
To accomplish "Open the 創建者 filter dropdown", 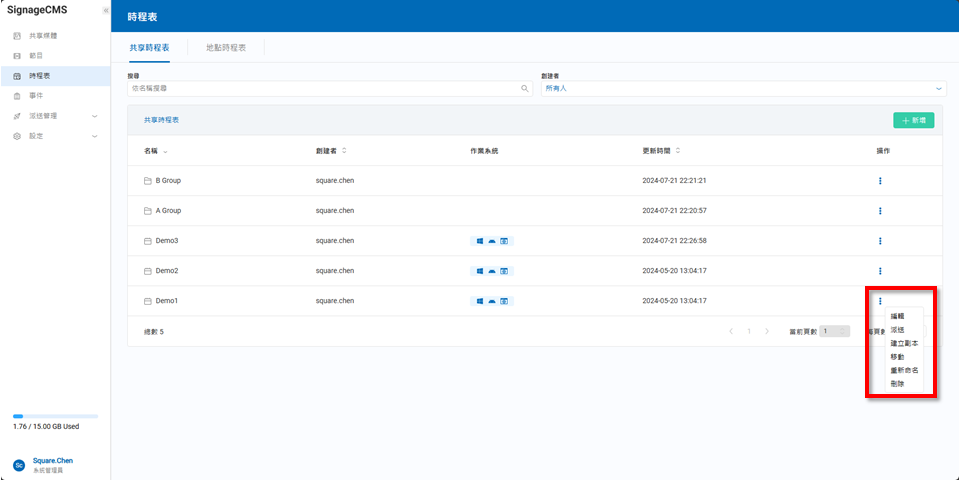I will click(x=742, y=88).
